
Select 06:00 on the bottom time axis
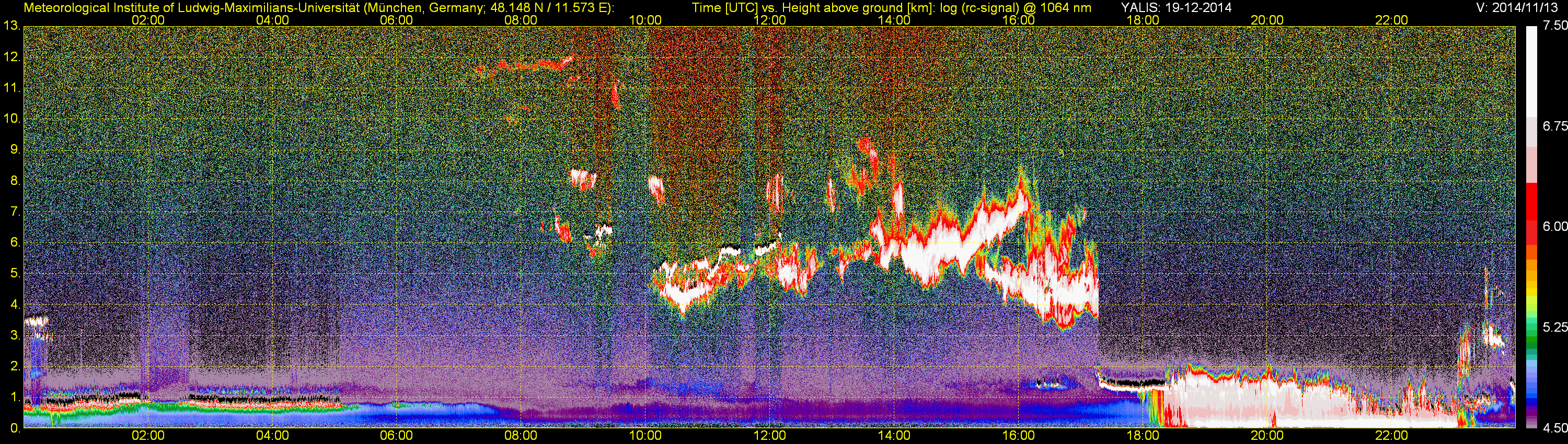pyautogui.click(x=396, y=436)
